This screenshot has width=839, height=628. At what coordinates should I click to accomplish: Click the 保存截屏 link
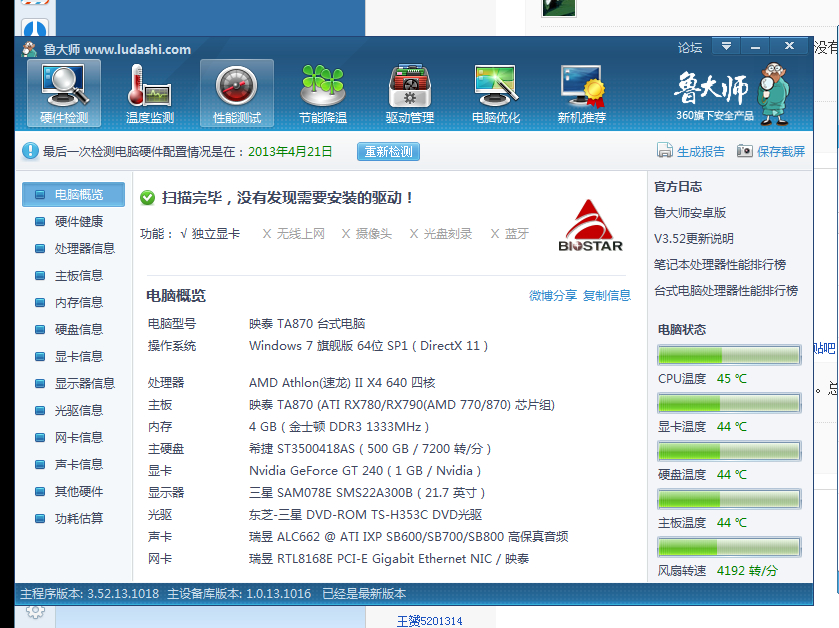pyautogui.click(x=781, y=151)
